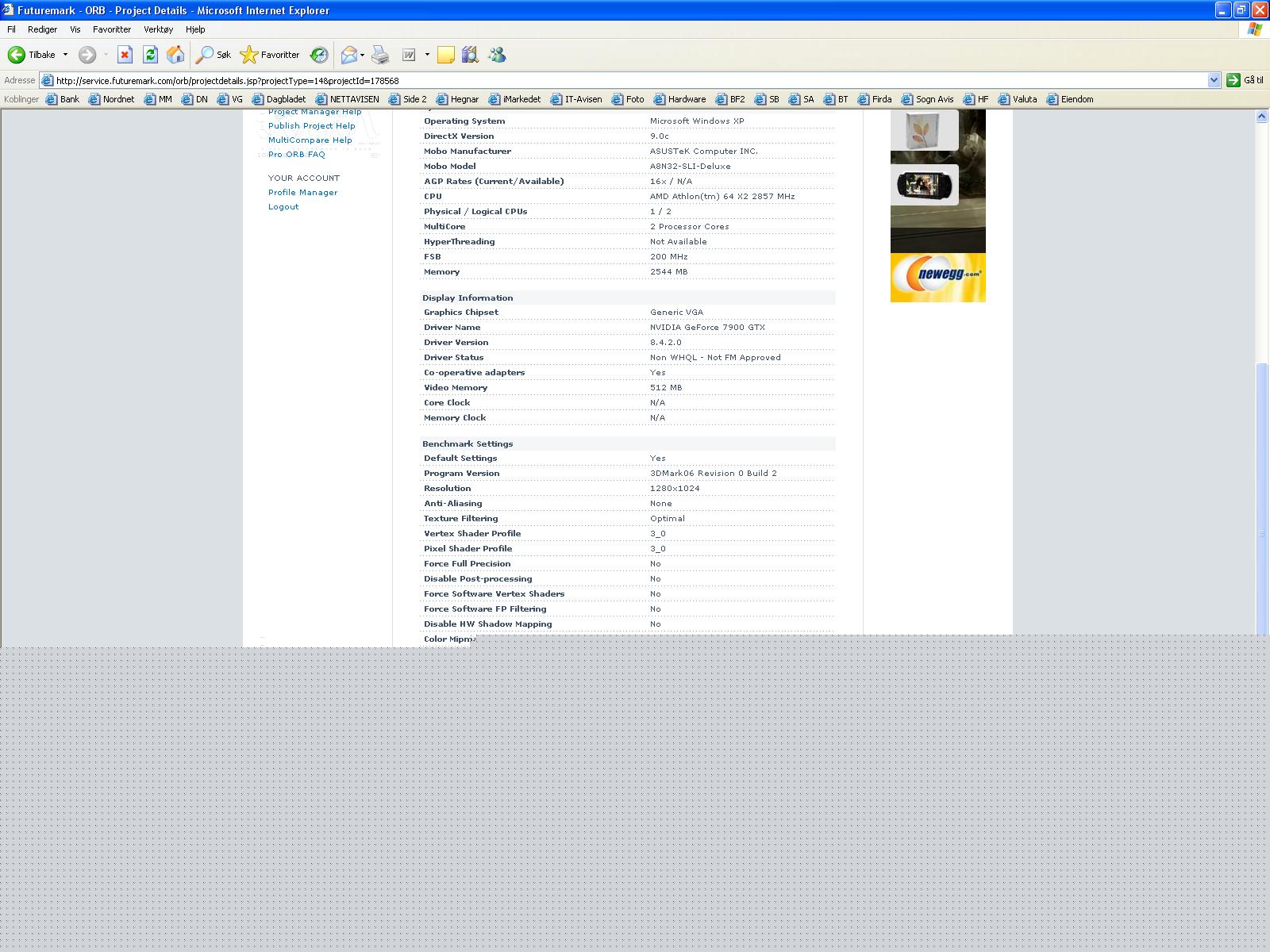Click the Logout link
This screenshot has width=1270, height=952.
pos(283,207)
